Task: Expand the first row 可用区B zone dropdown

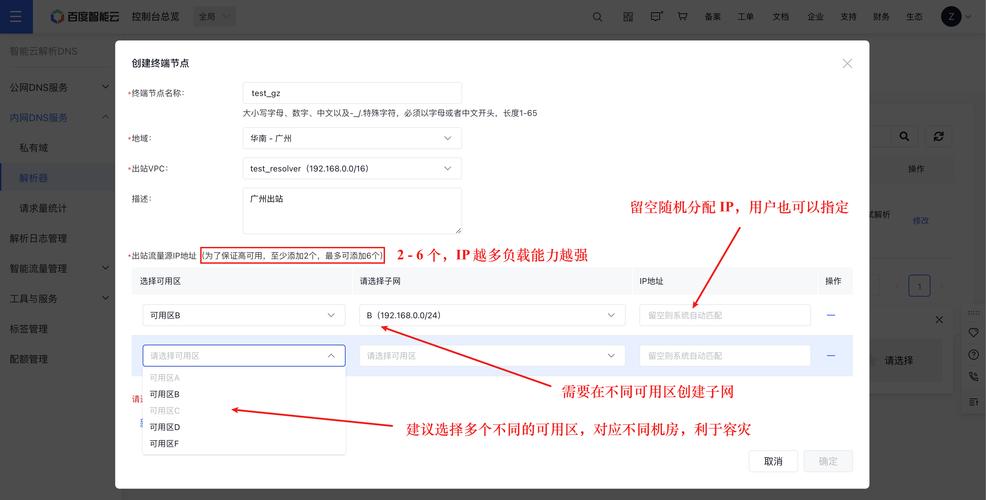Action: (x=243, y=315)
